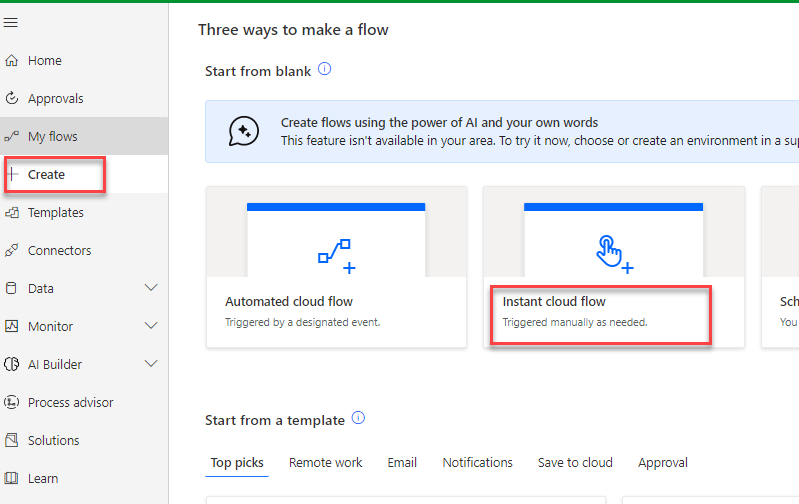Click 'Triggered manually as needed.' text
The image size is (799, 504).
point(575,323)
